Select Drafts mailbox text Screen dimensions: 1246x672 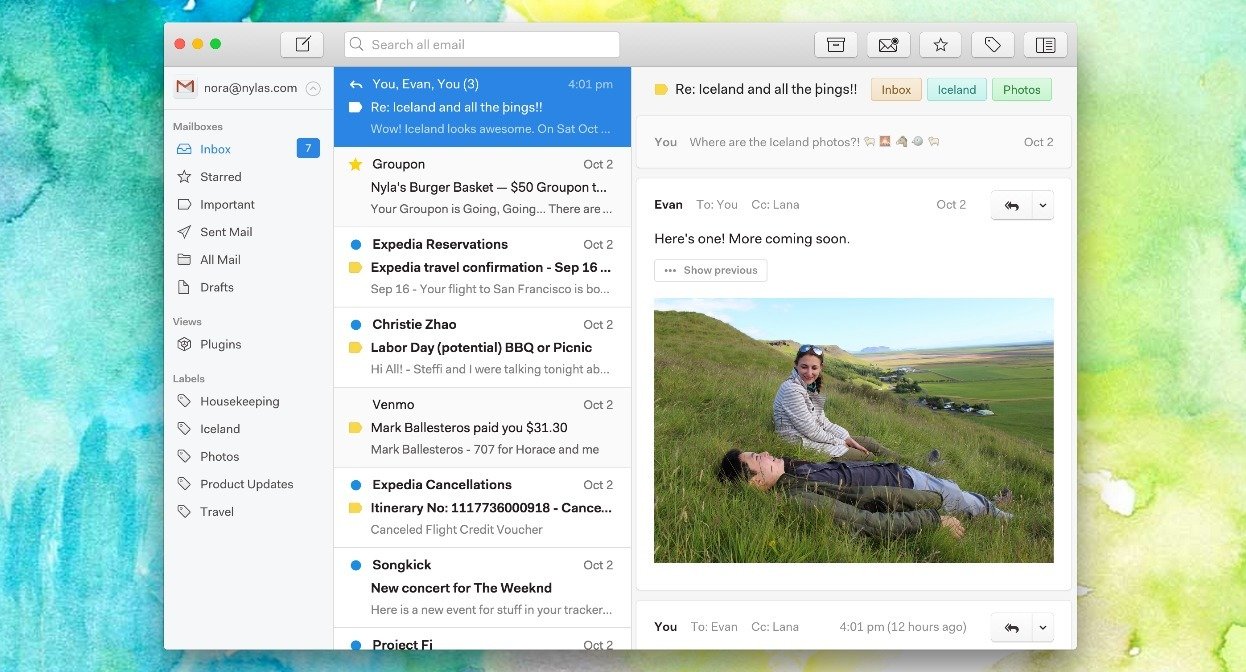217,287
